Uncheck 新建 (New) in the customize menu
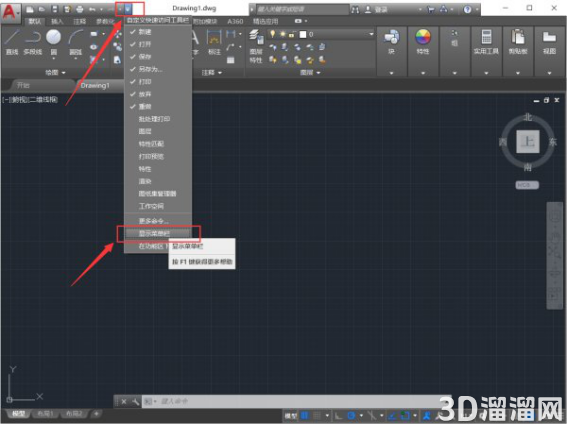This screenshot has width=567, height=425. point(158,32)
